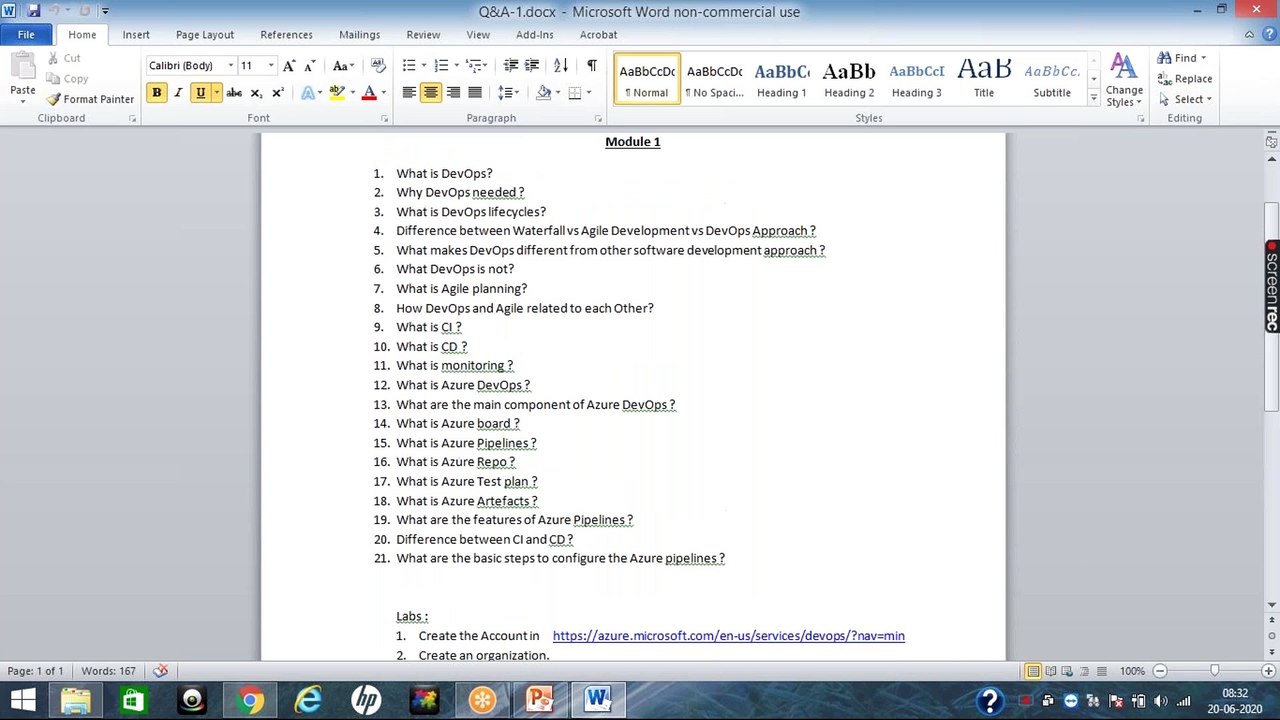Image resolution: width=1280 pixels, height=720 pixels.
Task: Toggle Underline formatting
Action: [200, 93]
